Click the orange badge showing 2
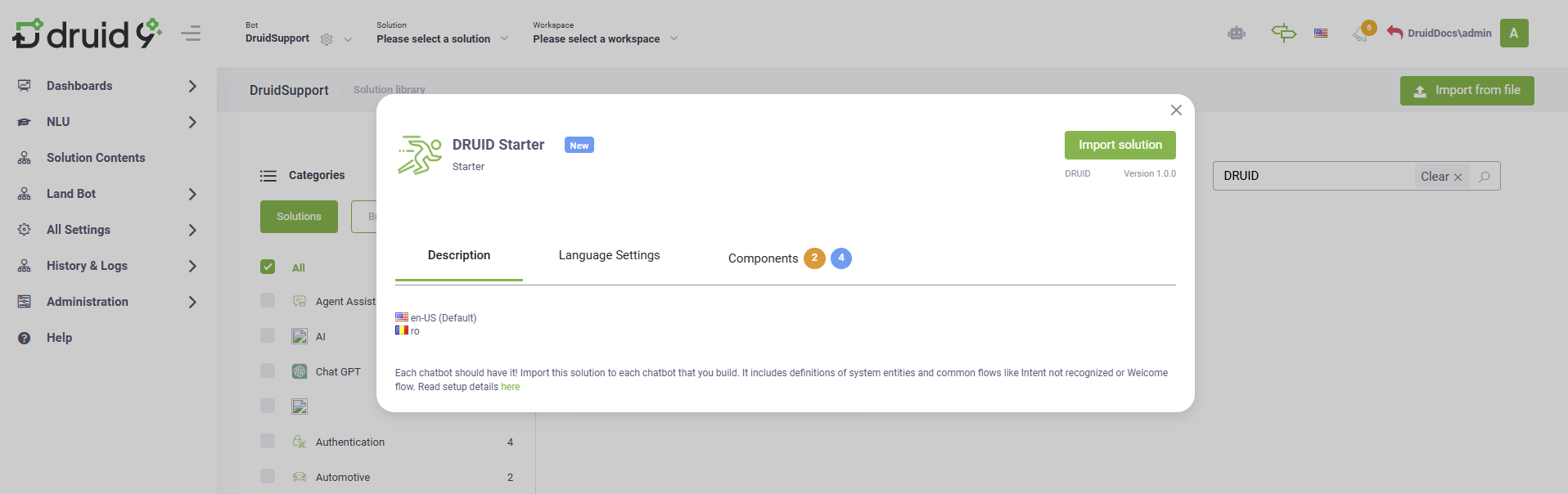This screenshot has width=1568, height=494. pyautogui.click(x=814, y=258)
